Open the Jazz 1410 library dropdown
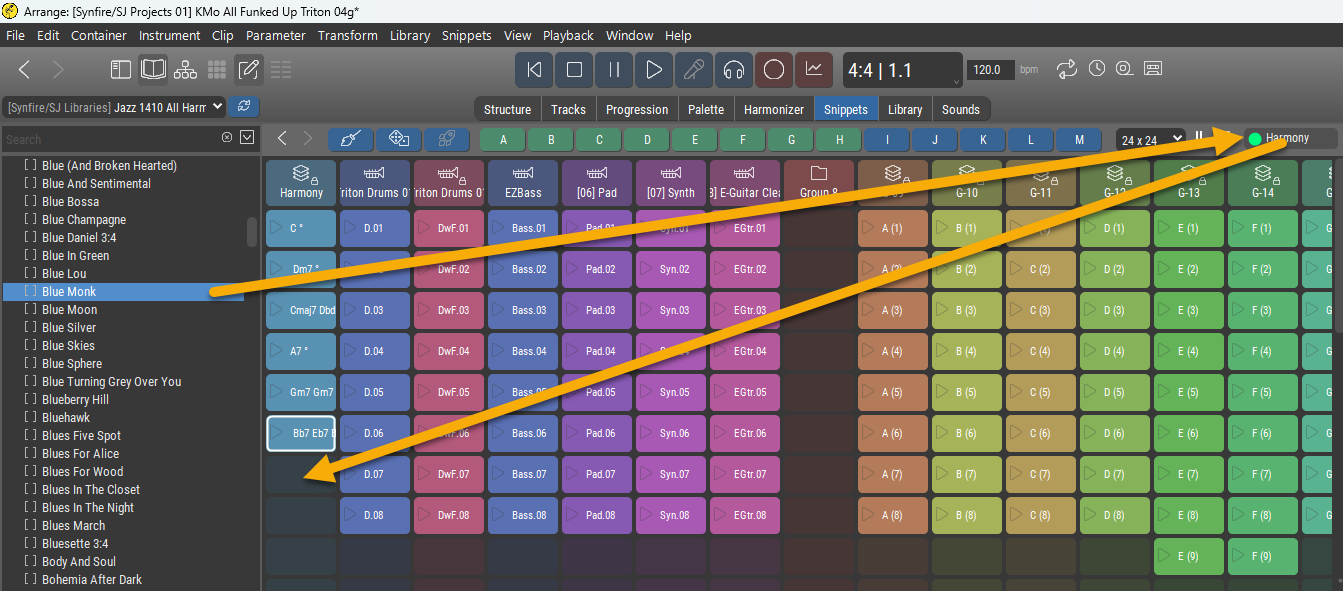1343x591 pixels. point(115,107)
